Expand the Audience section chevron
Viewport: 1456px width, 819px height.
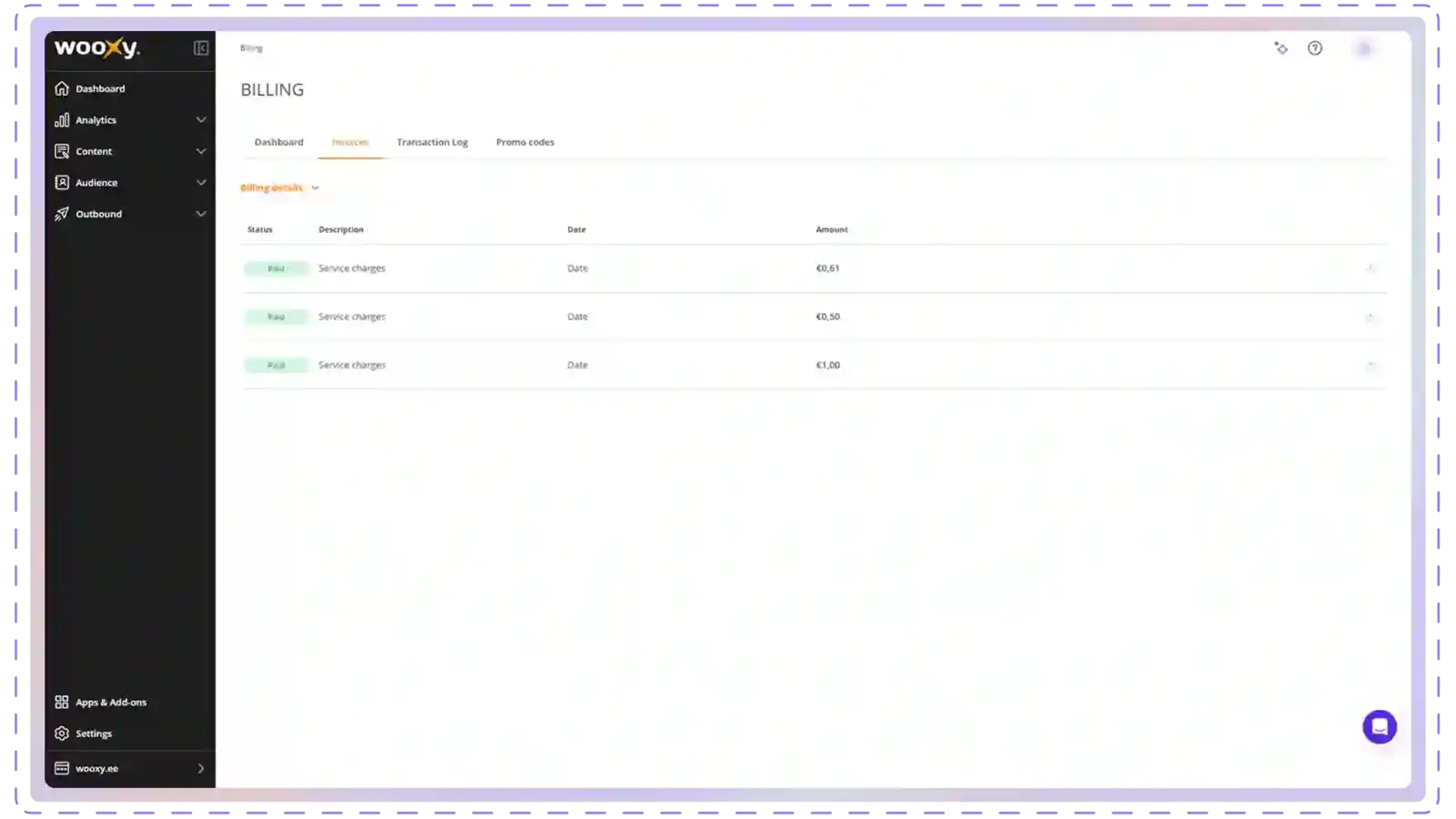[201, 183]
